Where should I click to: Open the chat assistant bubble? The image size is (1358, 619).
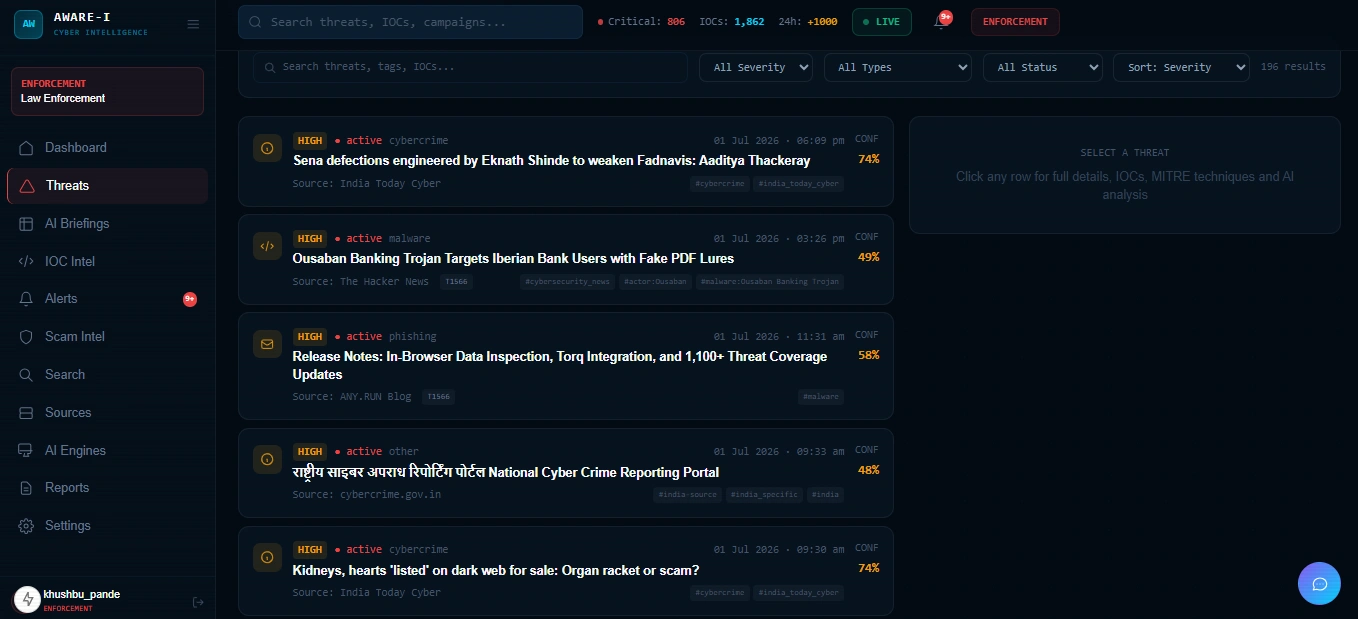(x=1319, y=584)
